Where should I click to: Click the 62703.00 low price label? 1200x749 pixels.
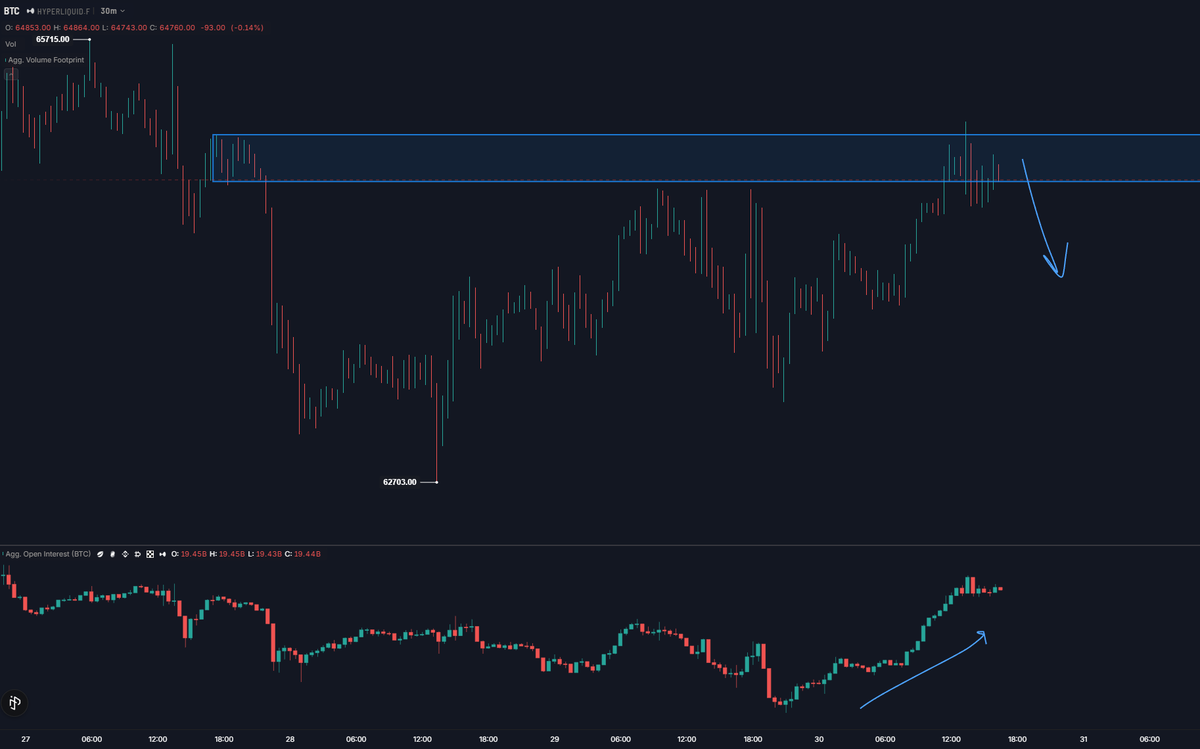[x=399, y=482]
